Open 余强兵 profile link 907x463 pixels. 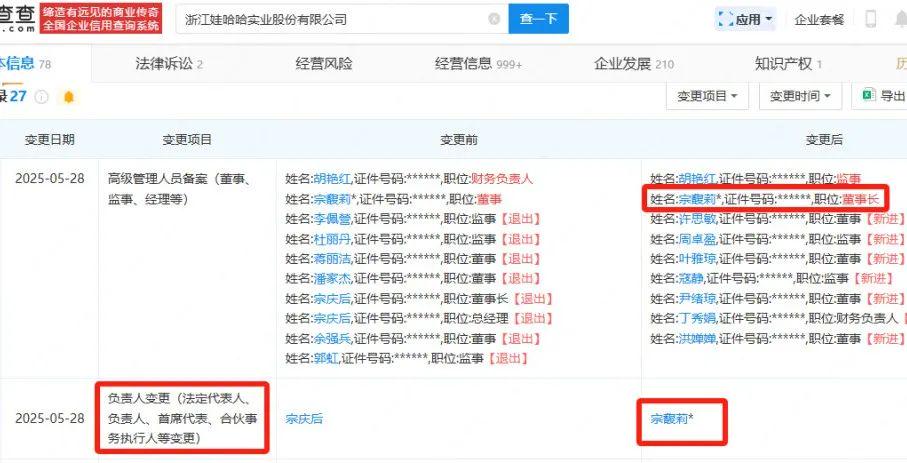click(x=331, y=339)
